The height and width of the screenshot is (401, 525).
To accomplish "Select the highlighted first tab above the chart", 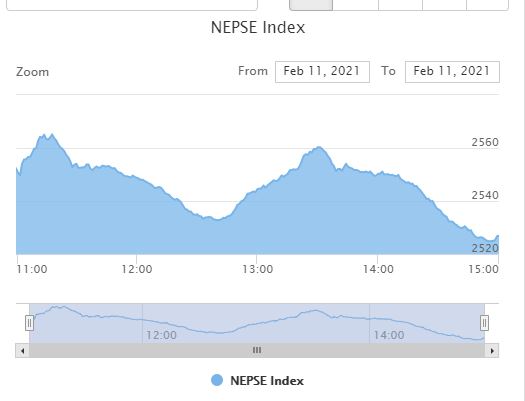I will point(311,5).
